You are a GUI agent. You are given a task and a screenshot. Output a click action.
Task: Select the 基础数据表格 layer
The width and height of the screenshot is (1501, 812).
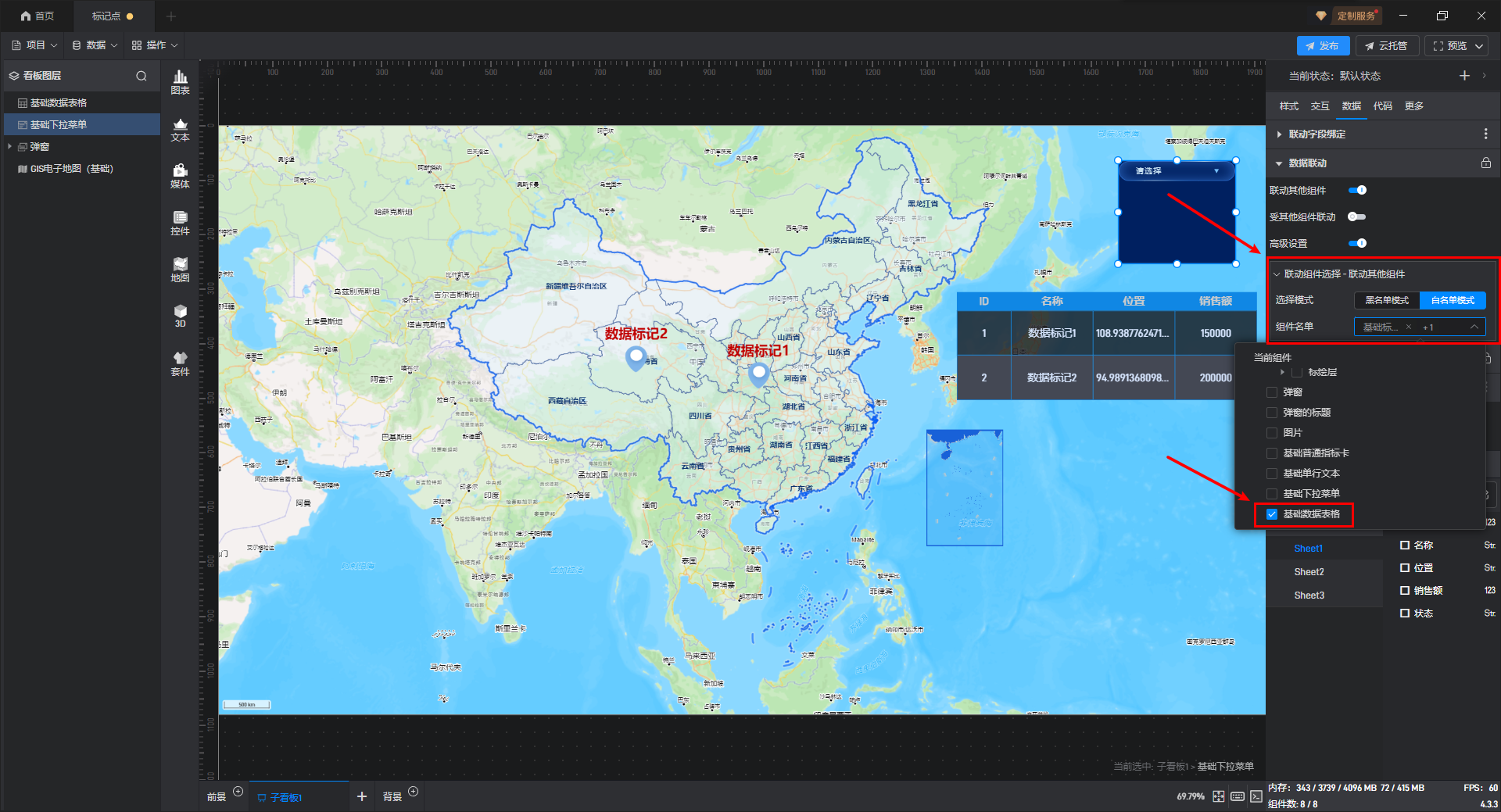coord(82,103)
